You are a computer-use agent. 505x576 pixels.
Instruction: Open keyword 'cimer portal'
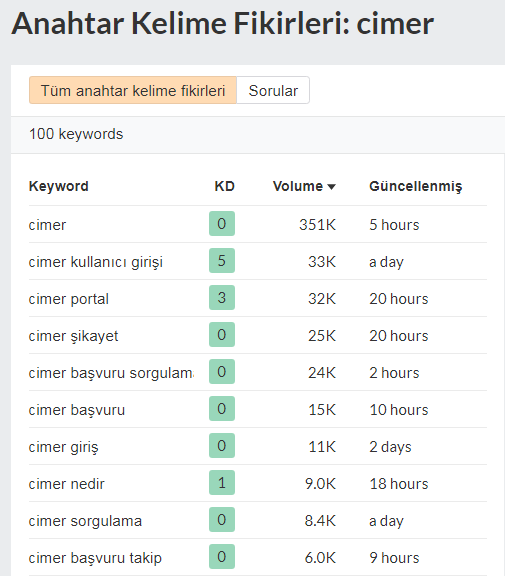69,299
